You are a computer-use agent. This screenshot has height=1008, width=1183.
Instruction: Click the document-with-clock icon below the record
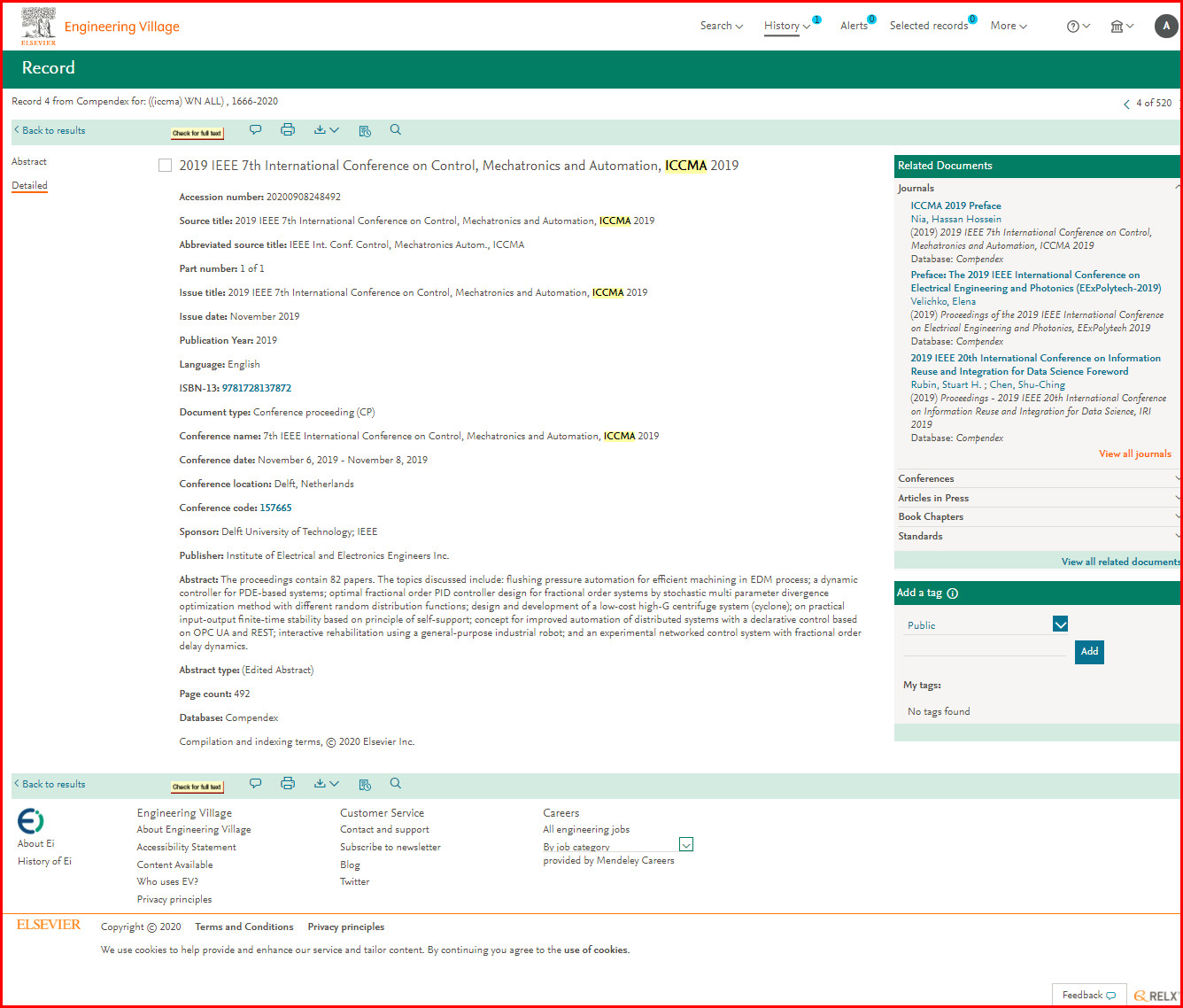coord(365,785)
